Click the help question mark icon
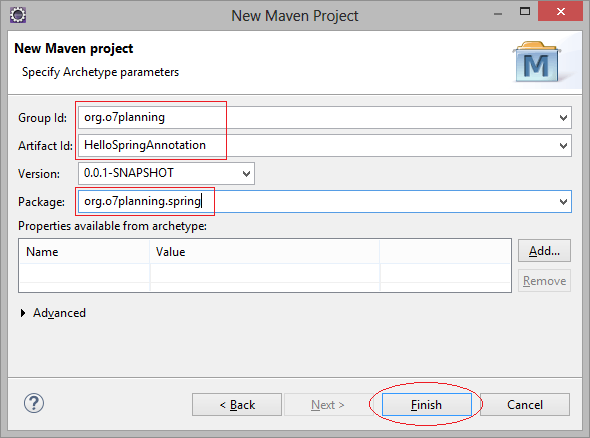This screenshot has height=438, width=590. click(34, 403)
